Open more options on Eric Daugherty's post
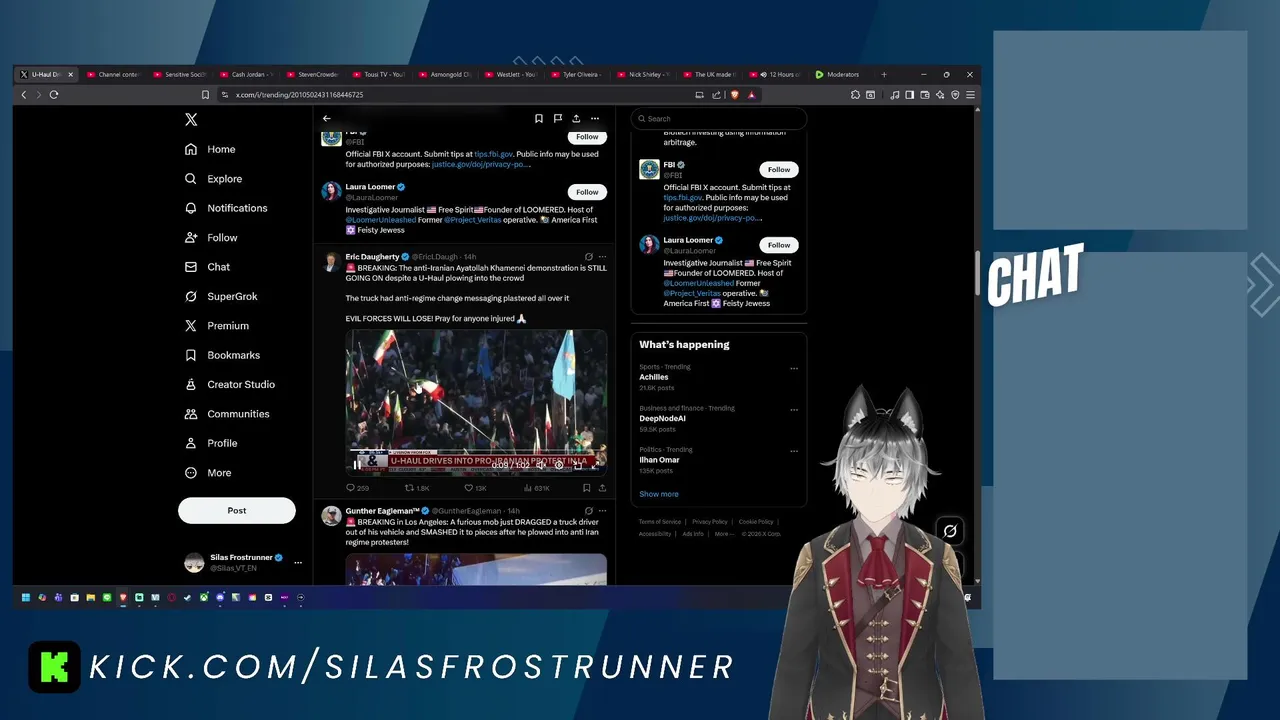The height and width of the screenshot is (720, 1280). tap(602, 257)
